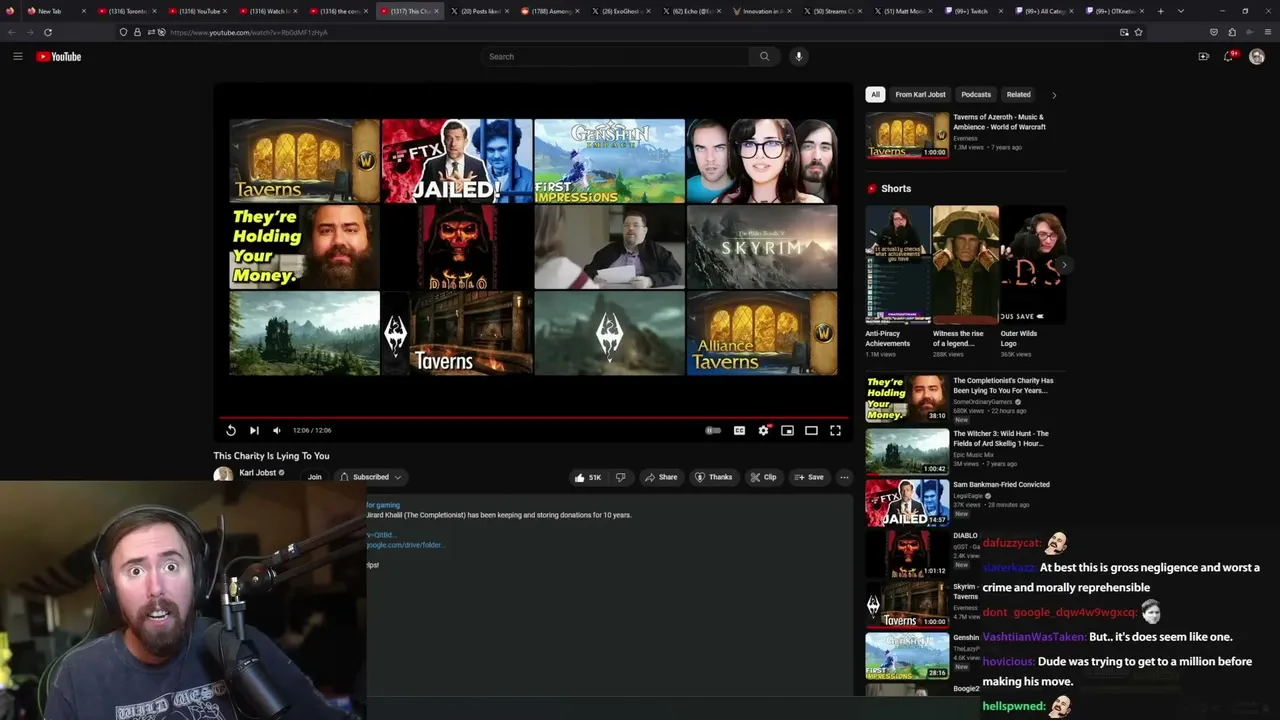Select the Alliance Taverns end-screen thumbnail
This screenshot has height=720, width=1280.
click(x=762, y=333)
